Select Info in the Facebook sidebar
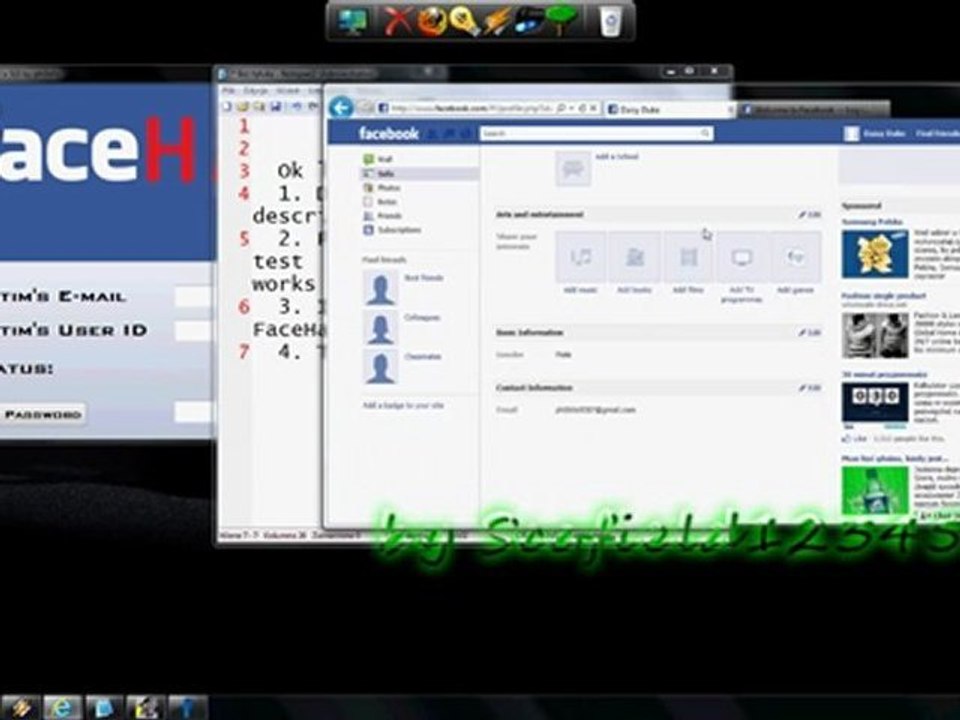The image size is (960, 720). [420, 174]
